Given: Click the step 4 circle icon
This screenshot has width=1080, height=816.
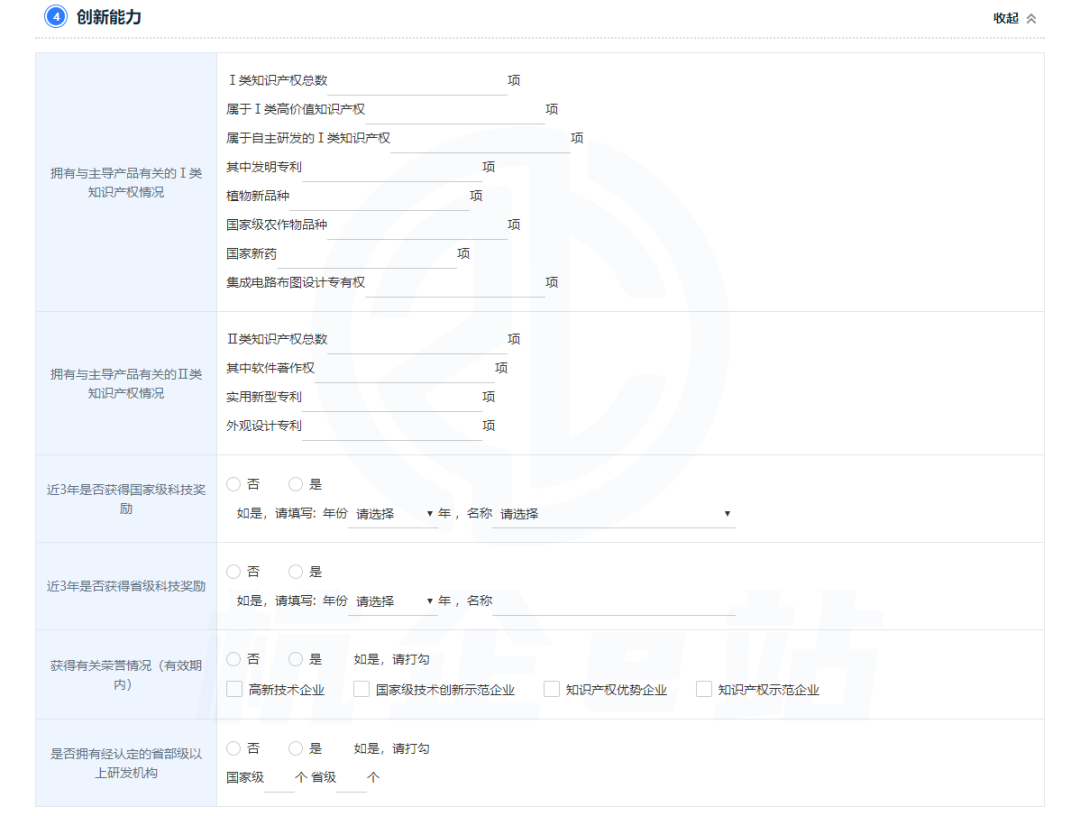Looking at the screenshot, I should tap(56, 17).
